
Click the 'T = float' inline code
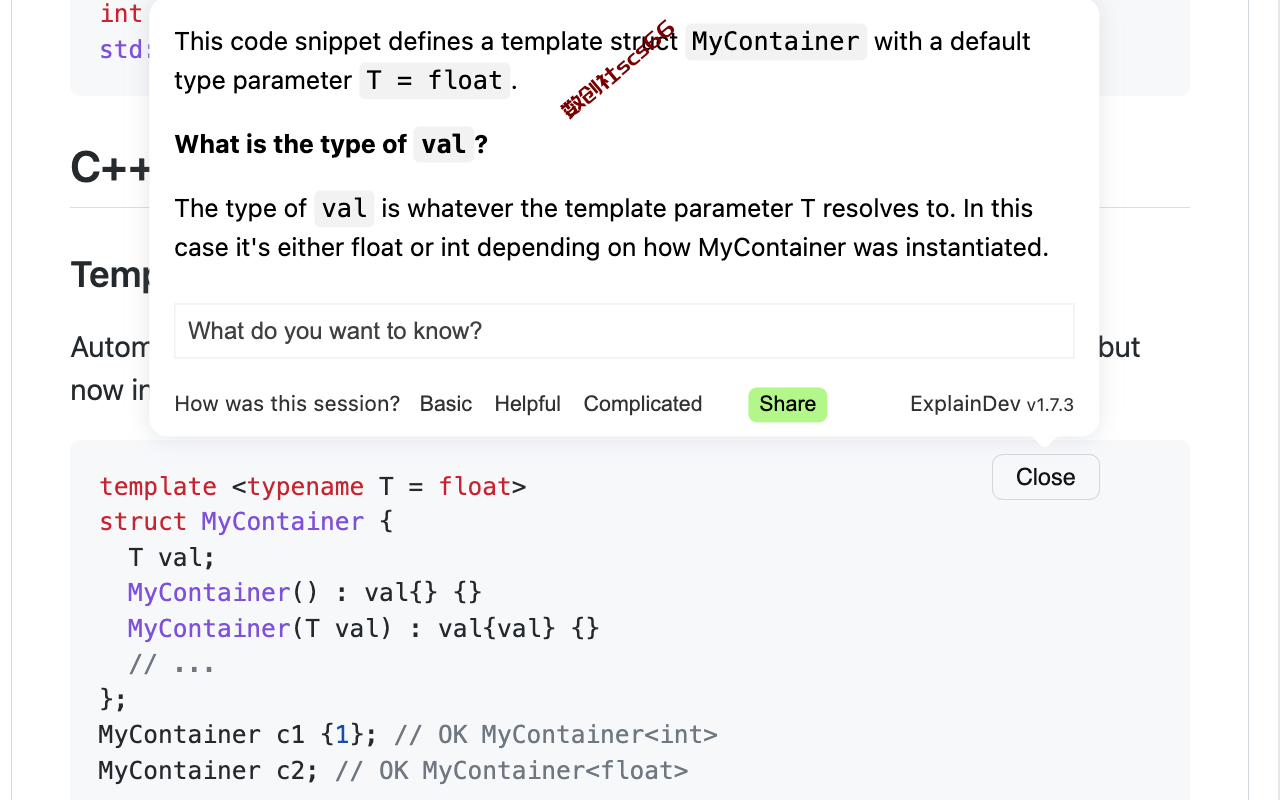pos(435,80)
